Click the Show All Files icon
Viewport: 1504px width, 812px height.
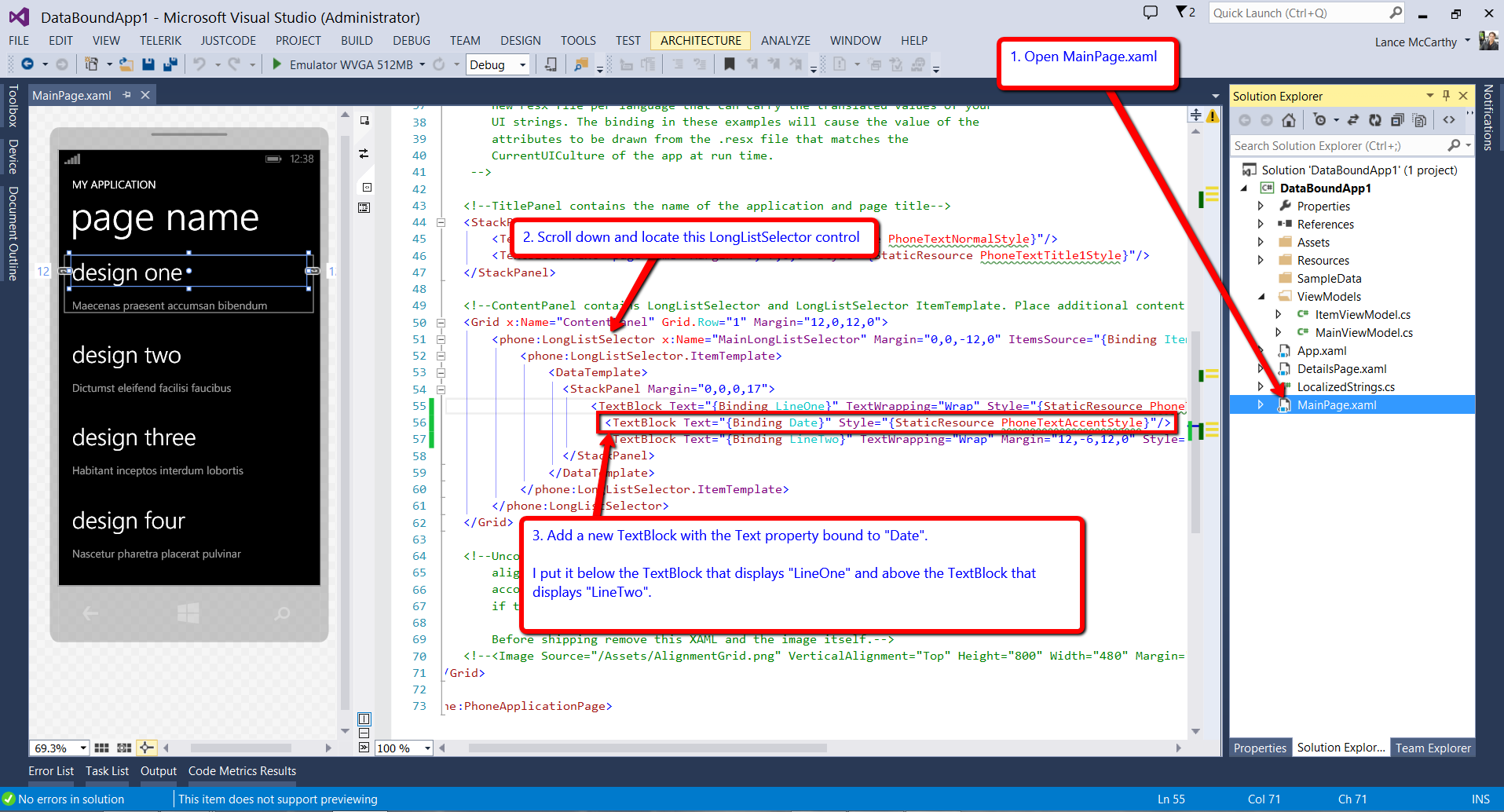coord(1419,120)
